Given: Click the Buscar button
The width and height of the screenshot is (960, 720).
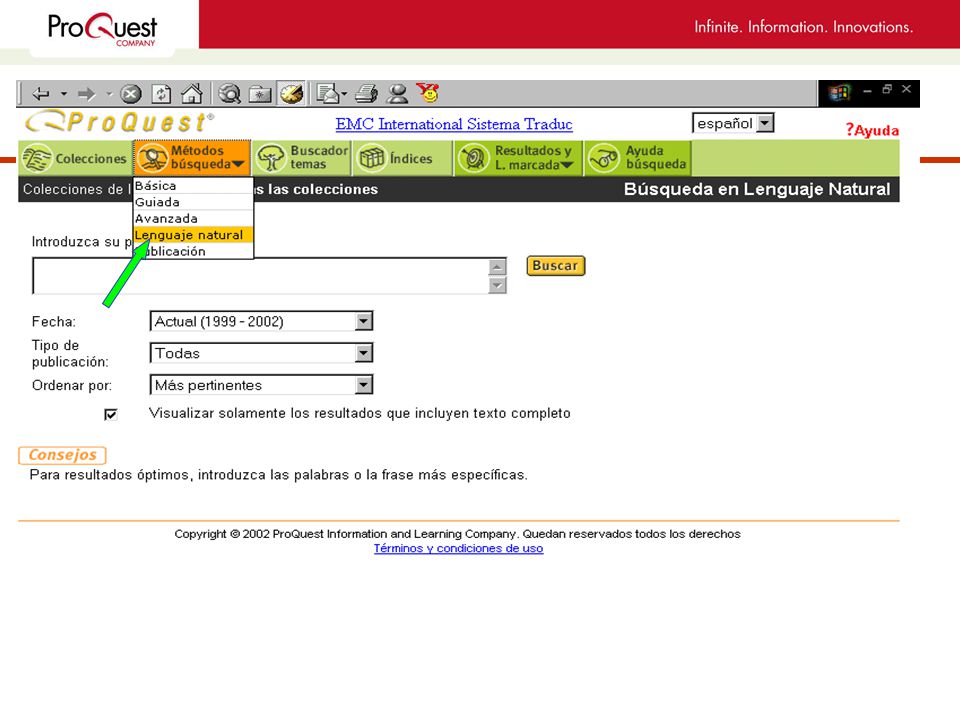Looking at the screenshot, I should coord(556,266).
